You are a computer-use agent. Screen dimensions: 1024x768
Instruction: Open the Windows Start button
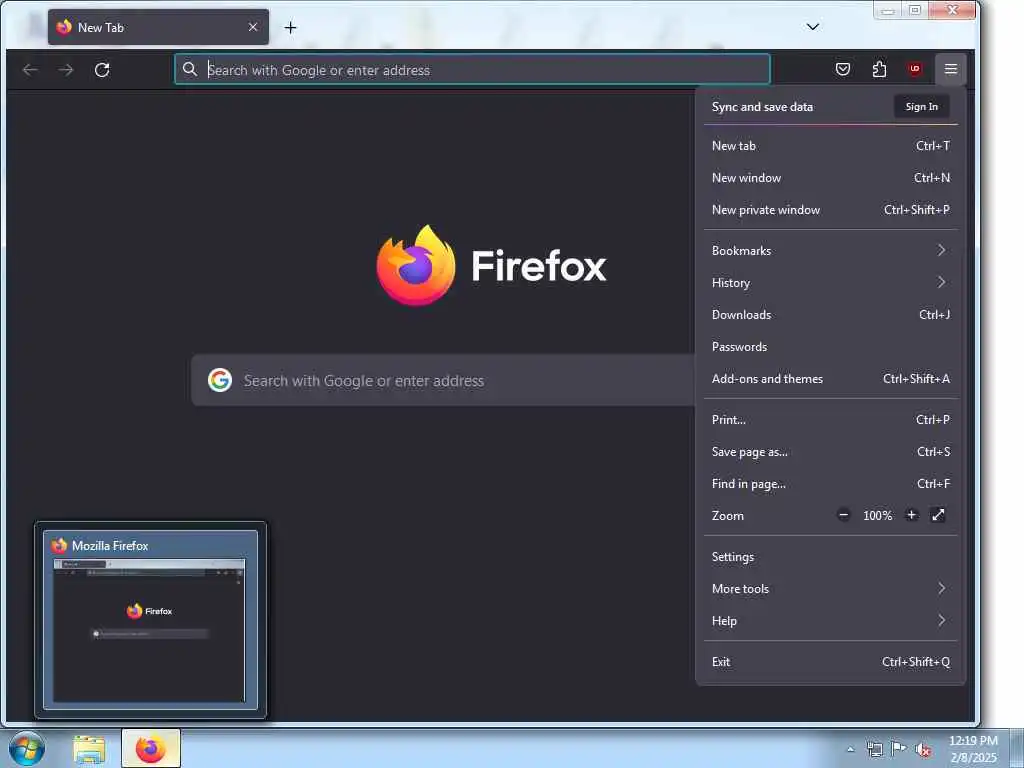click(x=27, y=748)
